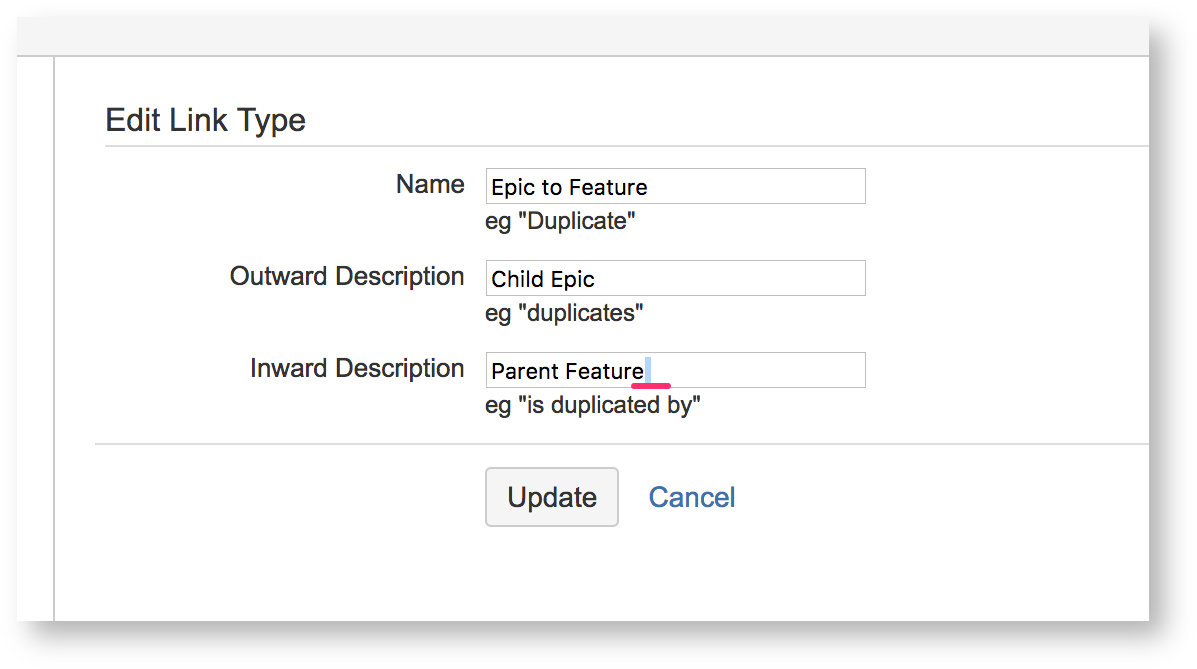Focus the Outward Description input field
Image resolution: width=1197 pixels, height=669 pixels.
[x=675, y=279]
